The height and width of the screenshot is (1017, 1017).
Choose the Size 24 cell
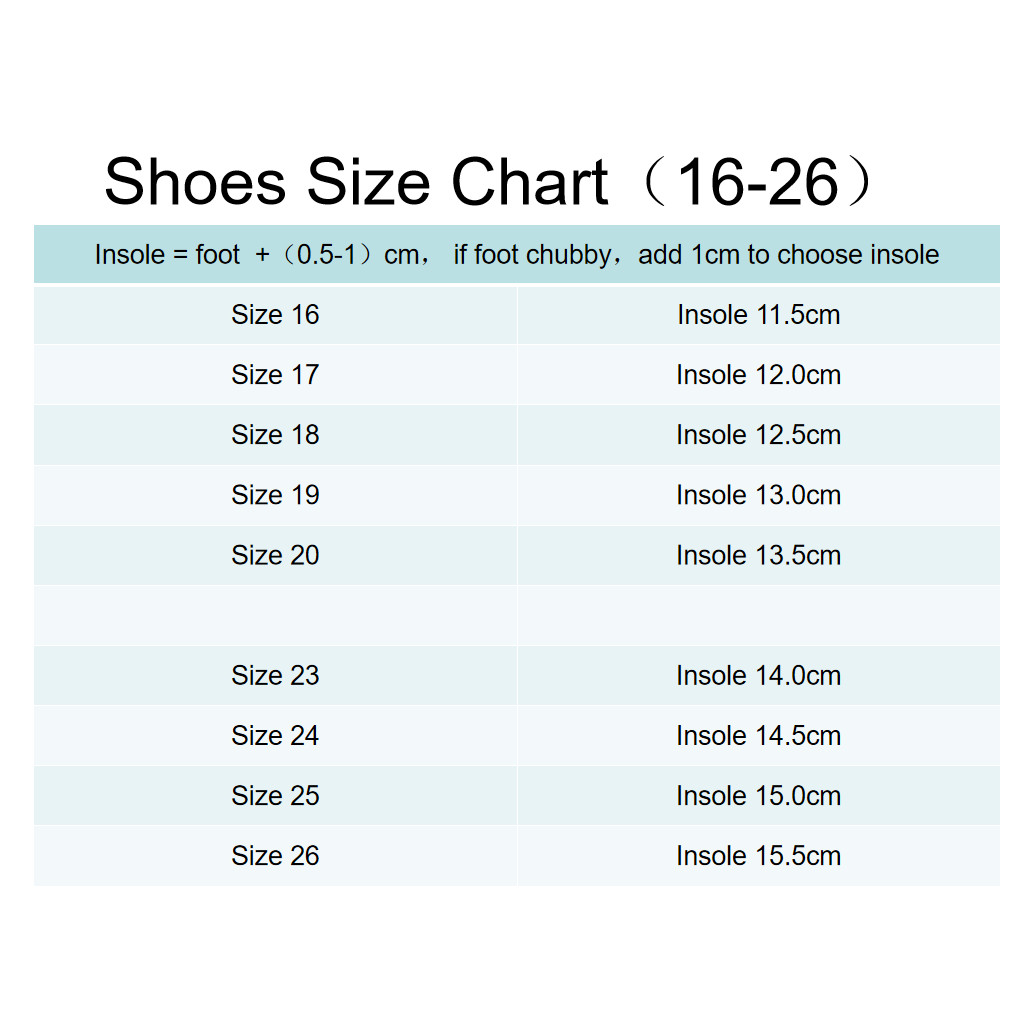[275, 736]
